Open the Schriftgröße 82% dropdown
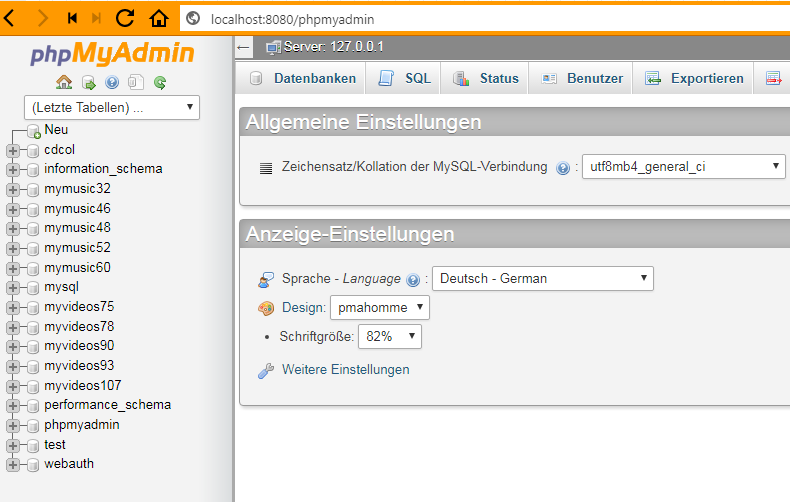The image size is (790, 502). (390, 336)
